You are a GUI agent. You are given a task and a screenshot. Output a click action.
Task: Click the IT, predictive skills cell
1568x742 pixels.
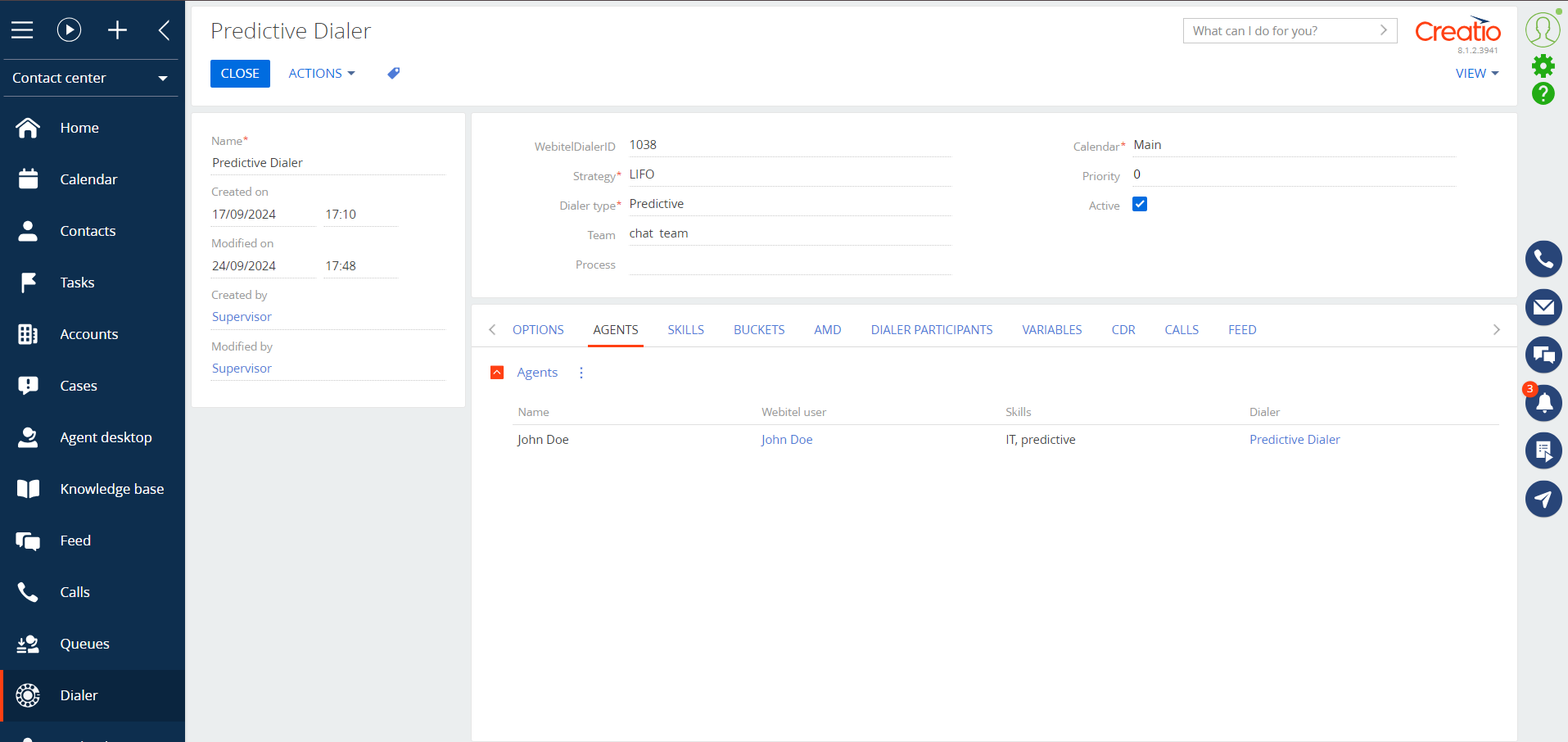(x=1041, y=440)
